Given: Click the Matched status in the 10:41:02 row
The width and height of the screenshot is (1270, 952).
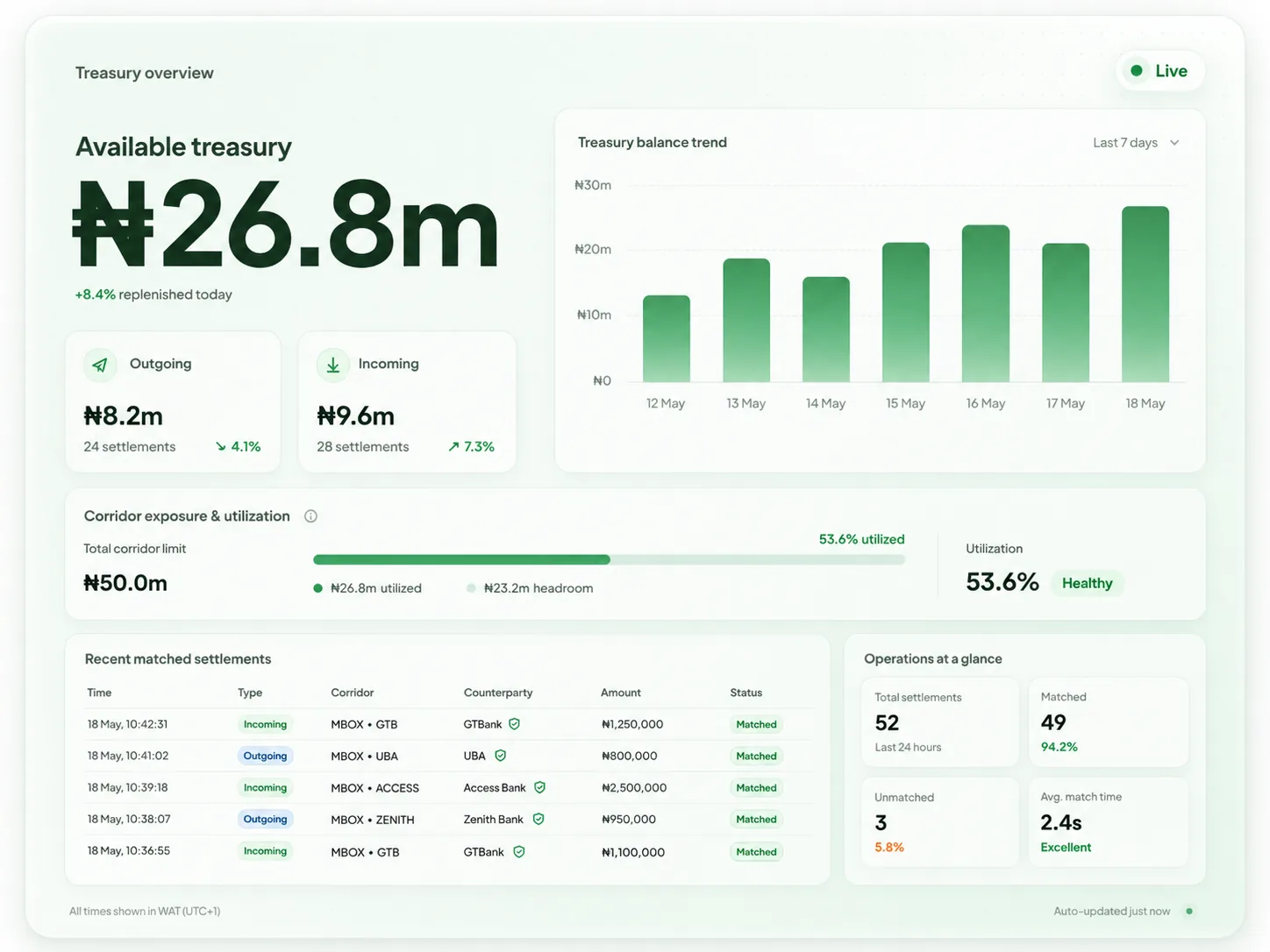Looking at the screenshot, I should pyautogui.click(x=757, y=756).
